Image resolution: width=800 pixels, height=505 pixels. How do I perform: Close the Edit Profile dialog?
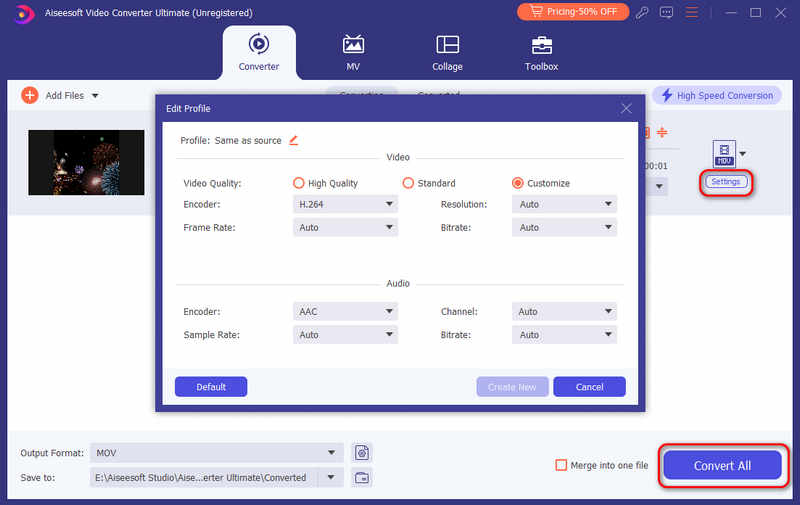[626, 108]
